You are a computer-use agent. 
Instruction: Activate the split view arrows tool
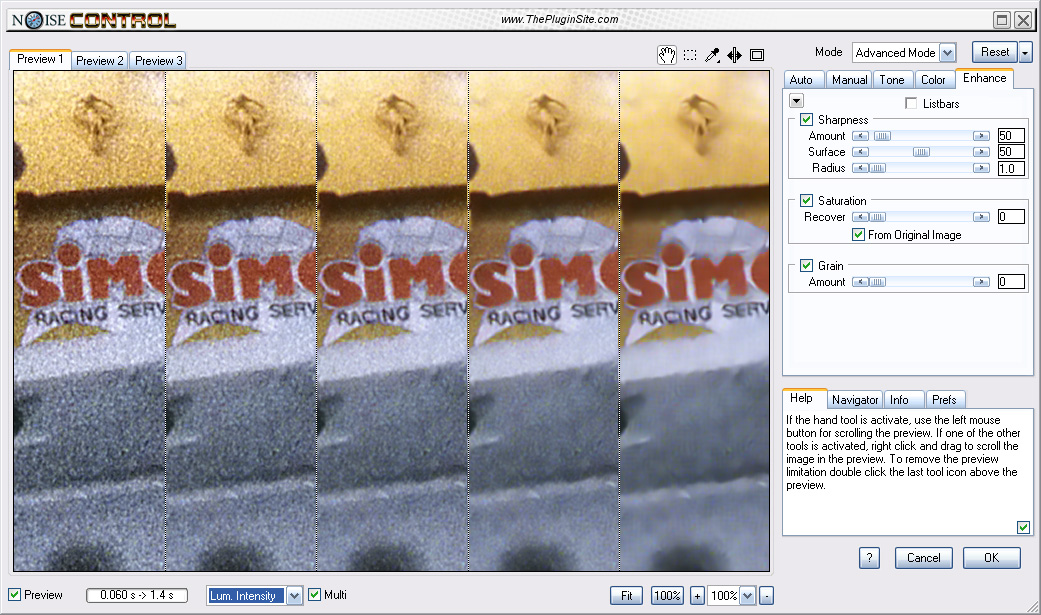coord(734,55)
